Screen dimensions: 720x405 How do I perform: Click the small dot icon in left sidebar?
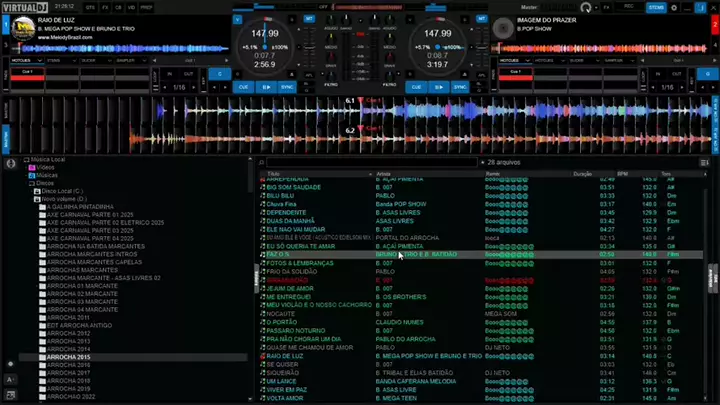(11, 364)
